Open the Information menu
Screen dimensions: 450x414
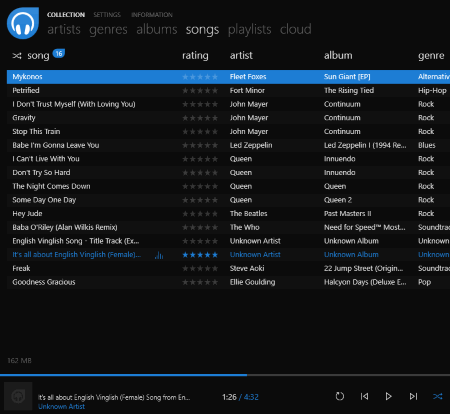coord(152,15)
